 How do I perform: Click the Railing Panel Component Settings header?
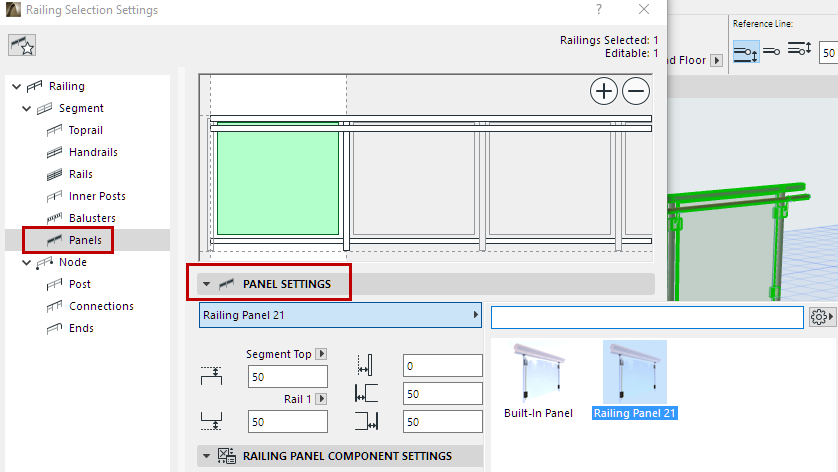click(340, 456)
